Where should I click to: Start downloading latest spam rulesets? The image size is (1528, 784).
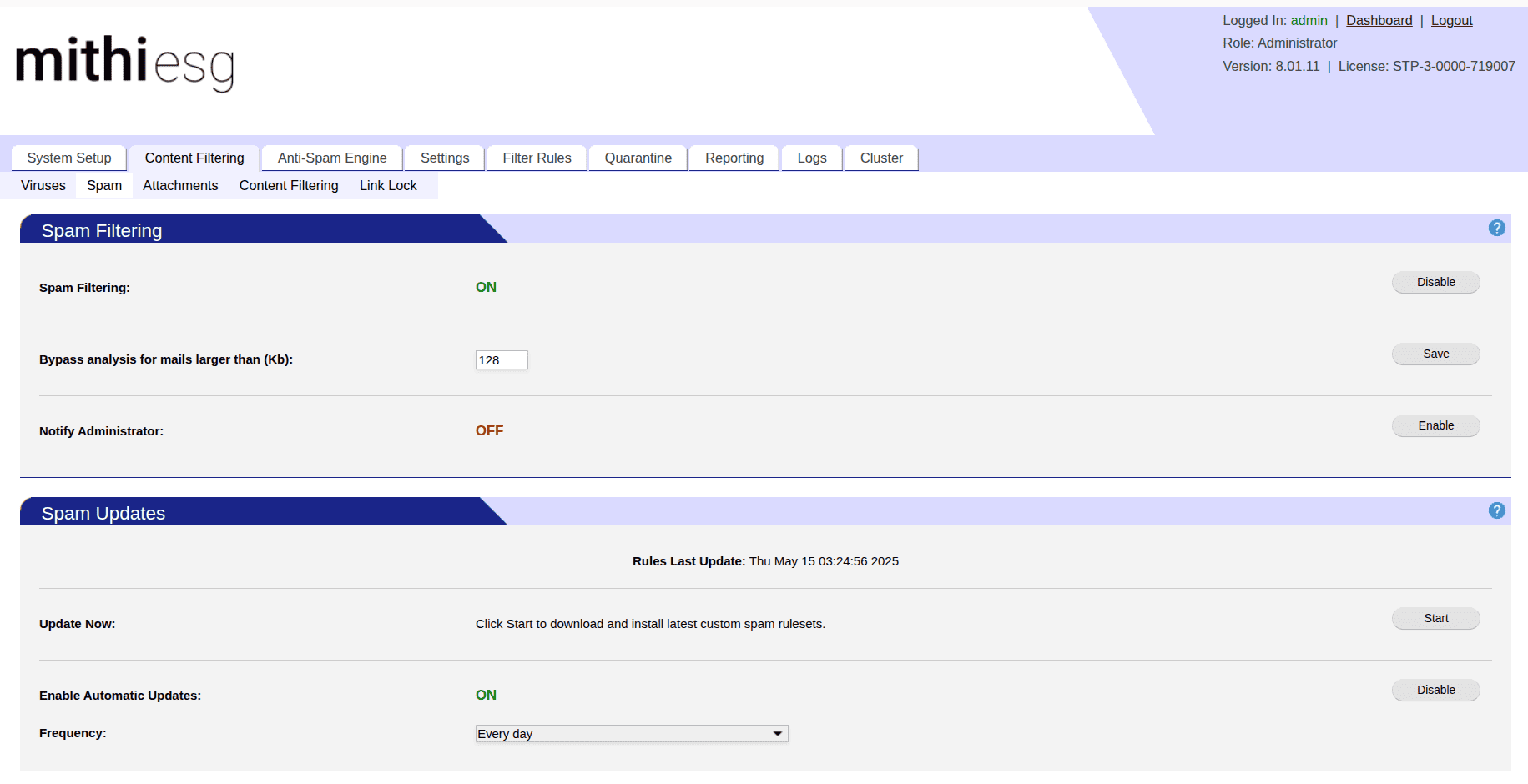click(x=1435, y=618)
